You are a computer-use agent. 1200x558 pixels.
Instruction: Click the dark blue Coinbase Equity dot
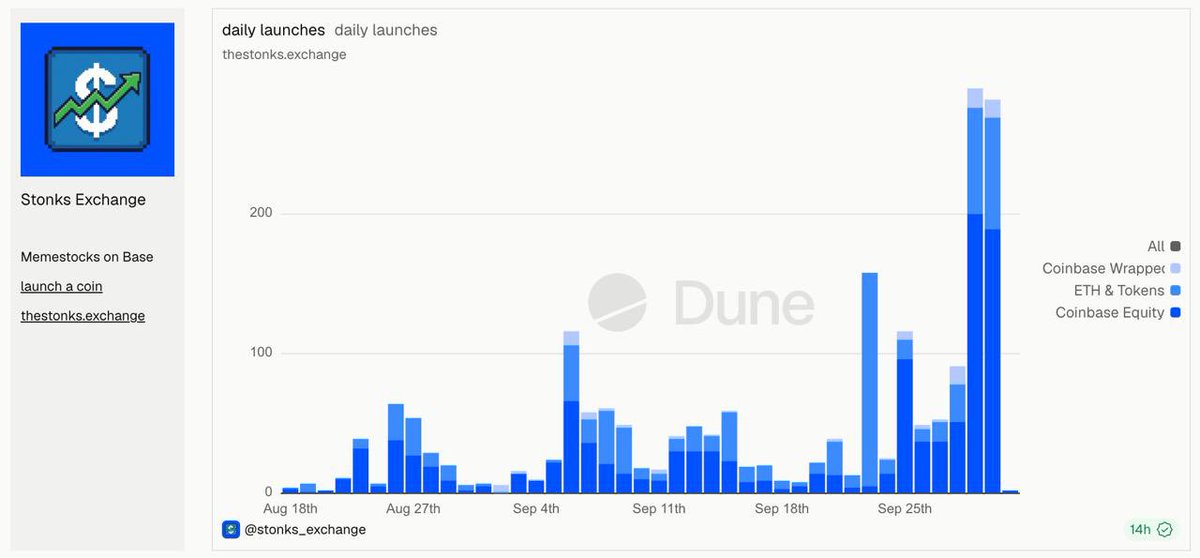coord(1175,312)
